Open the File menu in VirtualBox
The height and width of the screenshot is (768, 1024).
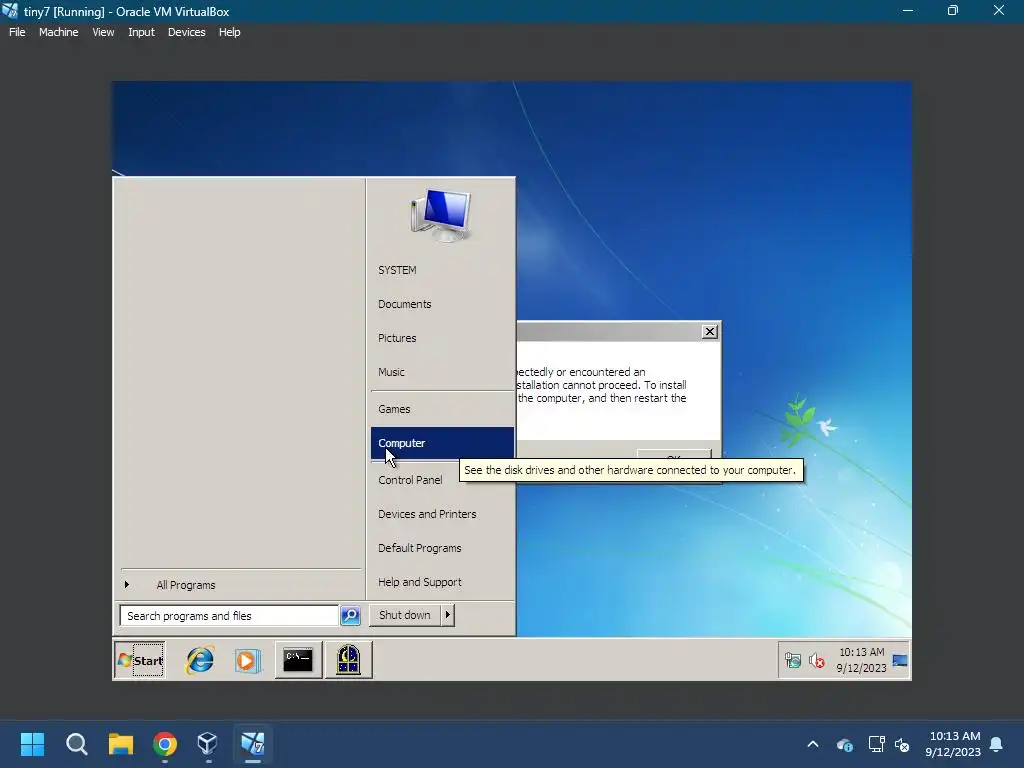pos(17,32)
